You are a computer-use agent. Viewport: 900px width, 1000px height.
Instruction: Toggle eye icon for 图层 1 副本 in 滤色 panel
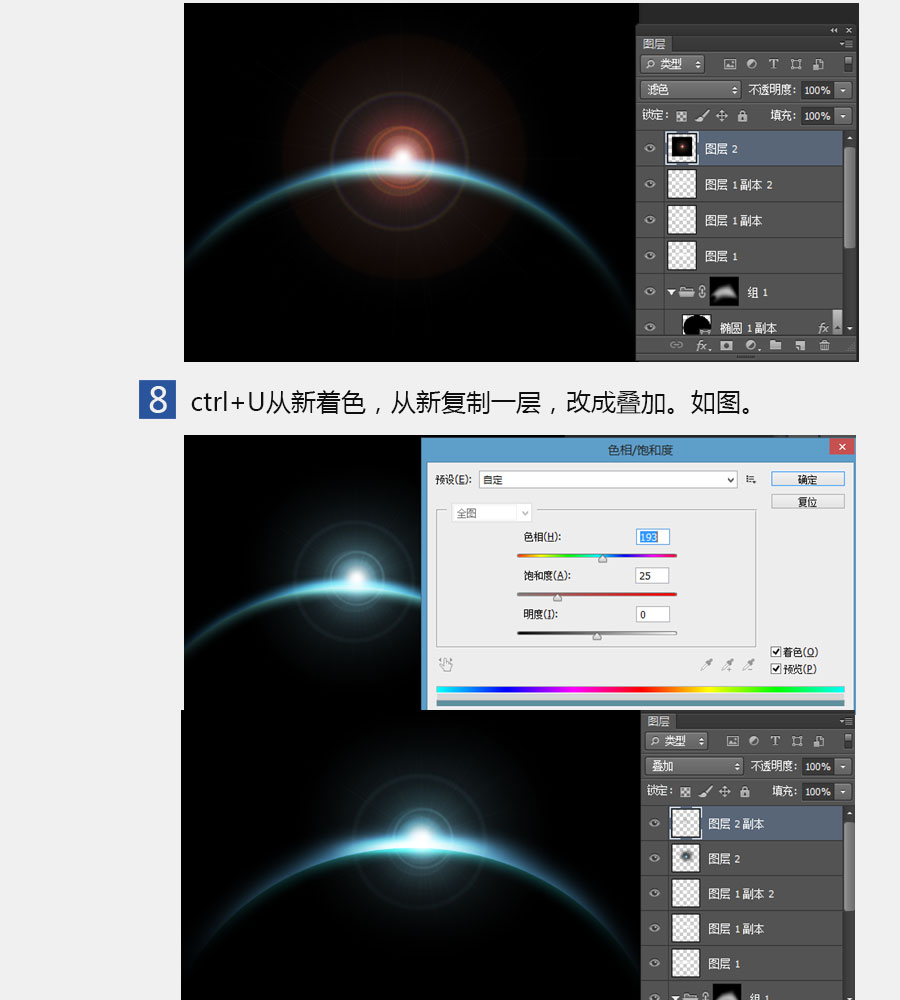pos(650,219)
